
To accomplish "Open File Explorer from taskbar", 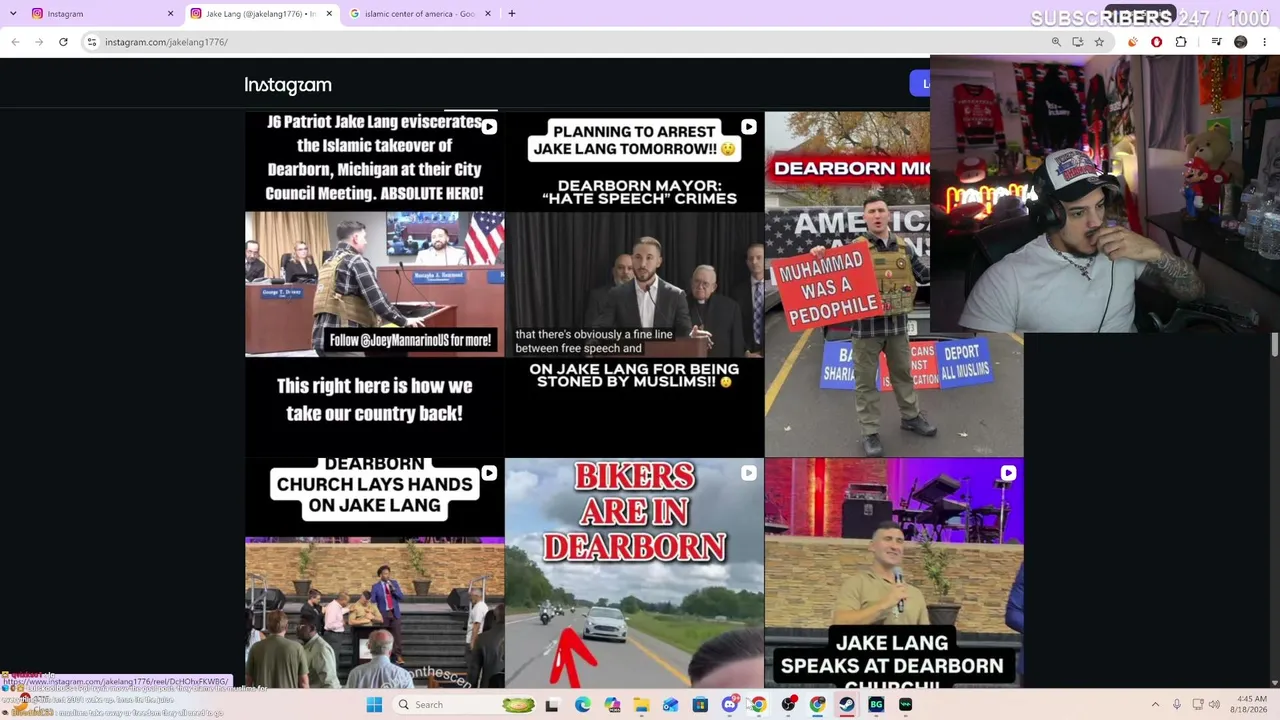I will [641, 705].
